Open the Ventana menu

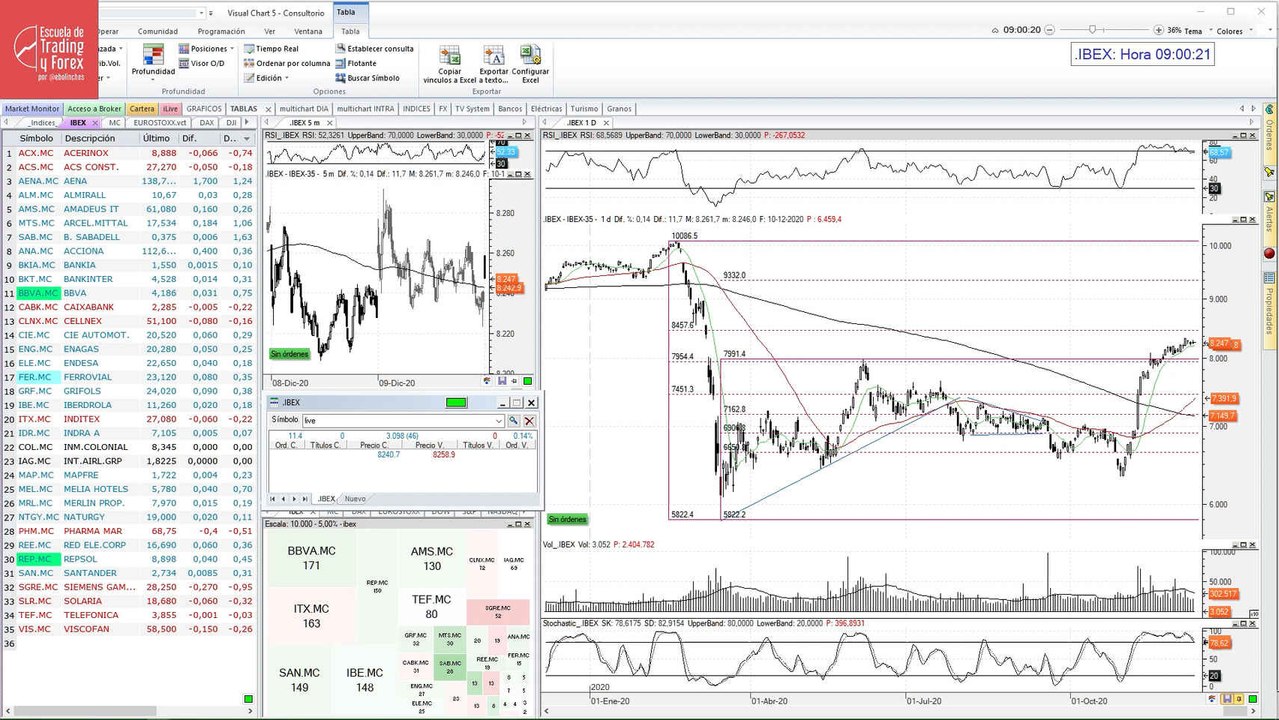click(x=308, y=31)
